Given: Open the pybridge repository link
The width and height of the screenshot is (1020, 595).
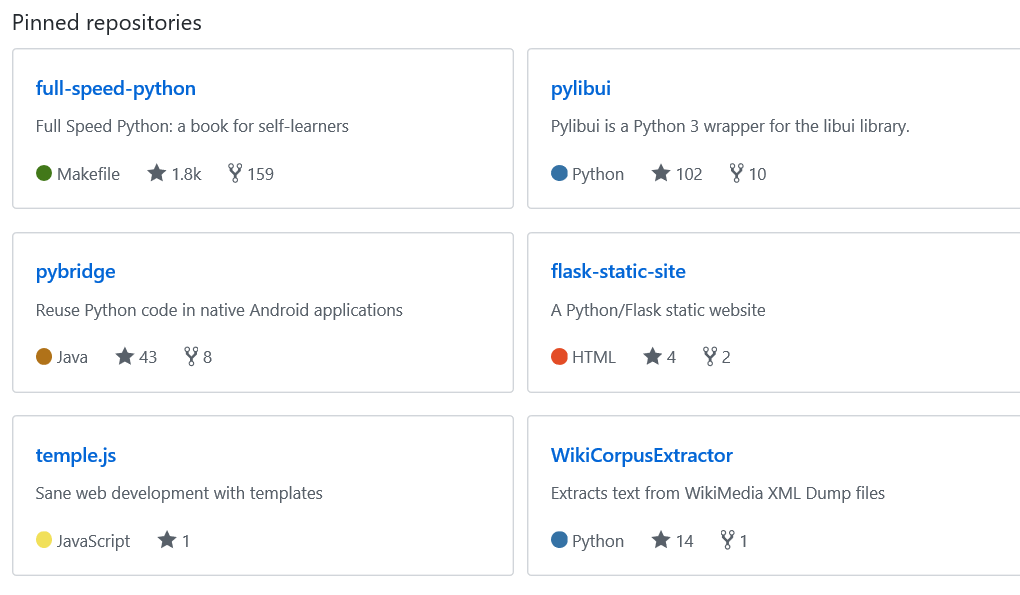Looking at the screenshot, I should point(75,272).
